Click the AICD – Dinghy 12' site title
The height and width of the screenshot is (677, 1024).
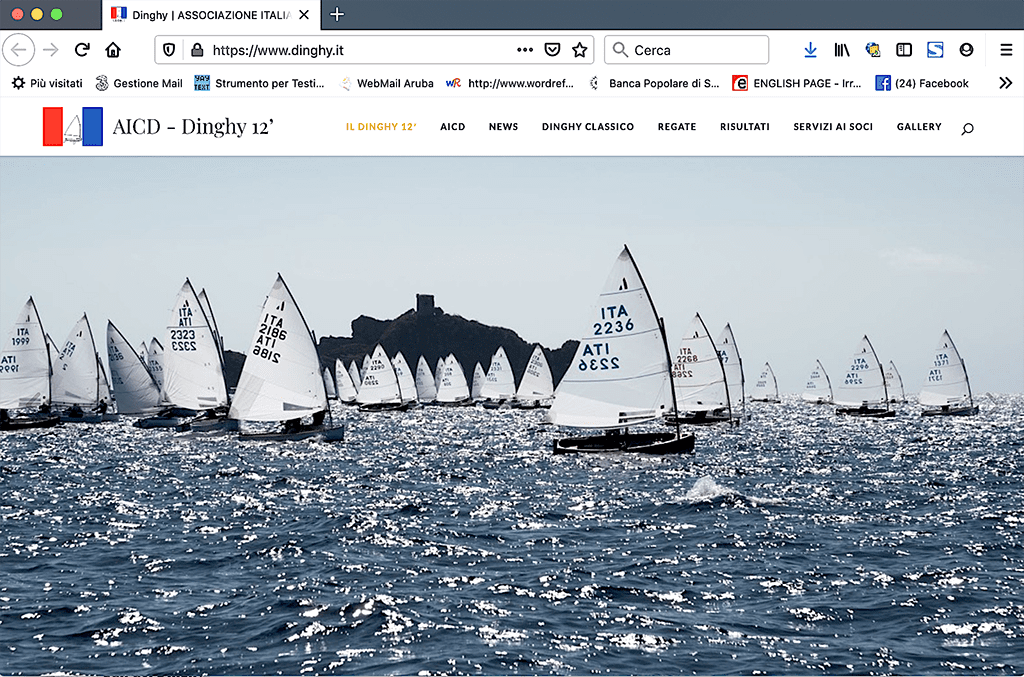coord(193,127)
